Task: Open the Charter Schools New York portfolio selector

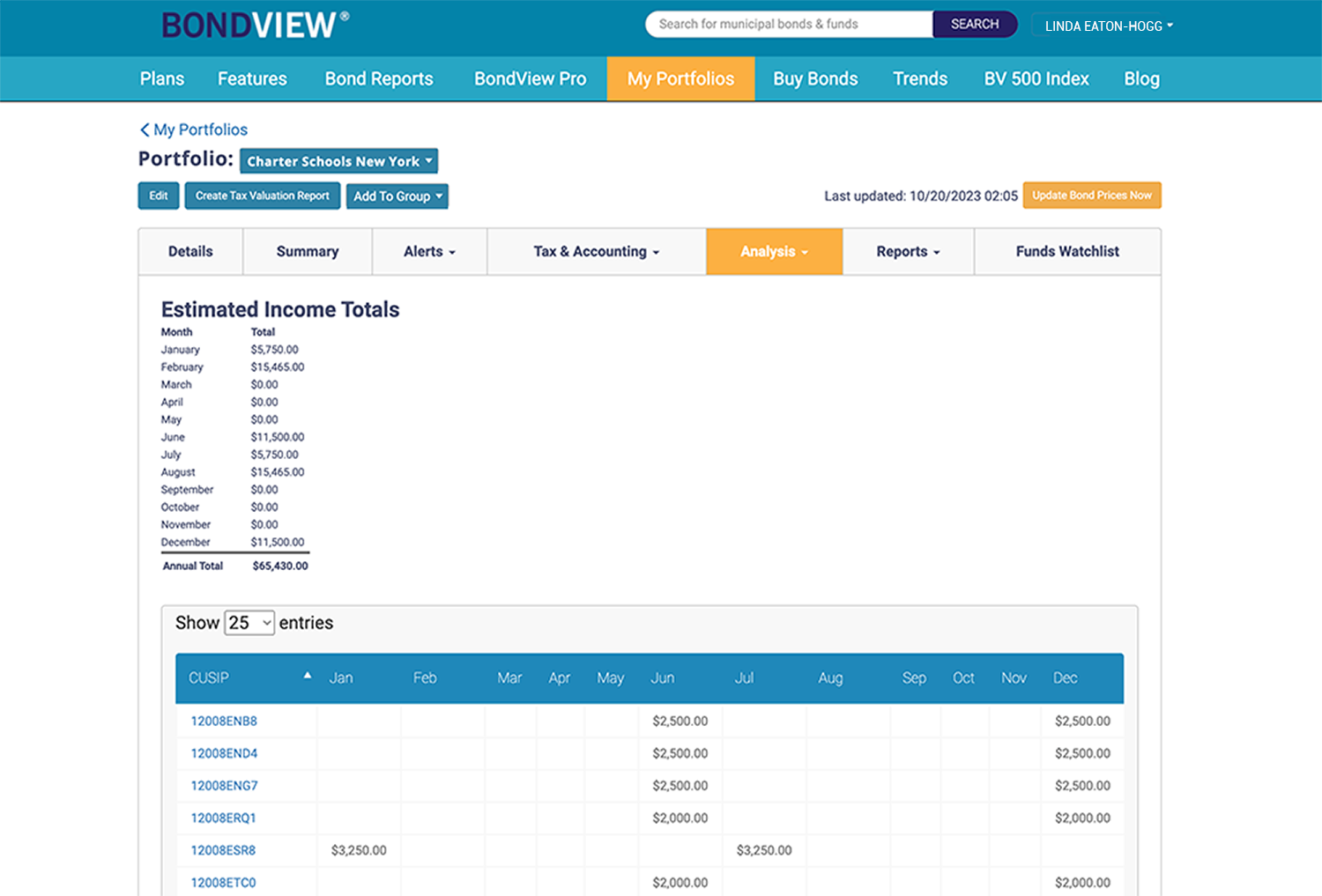Action: tap(338, 161)
